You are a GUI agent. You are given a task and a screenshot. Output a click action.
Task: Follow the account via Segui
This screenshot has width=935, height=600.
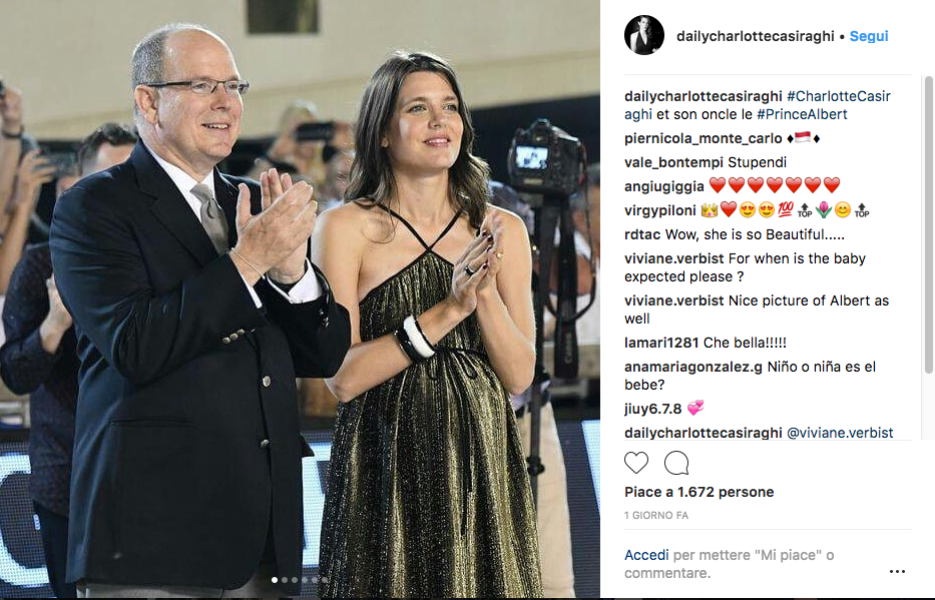tap(869, 36)
